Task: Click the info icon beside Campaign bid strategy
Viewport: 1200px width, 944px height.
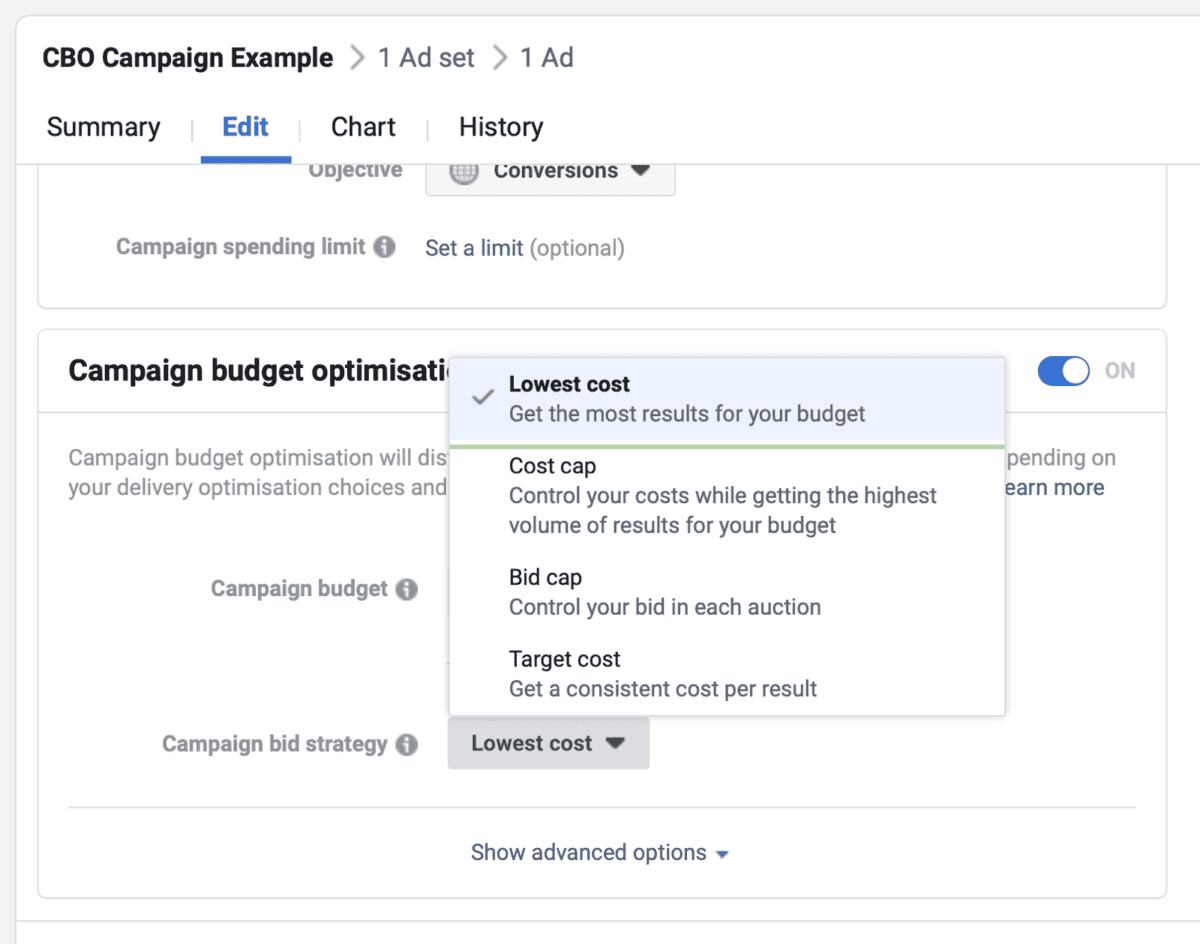Action: (x=406, y=744)
